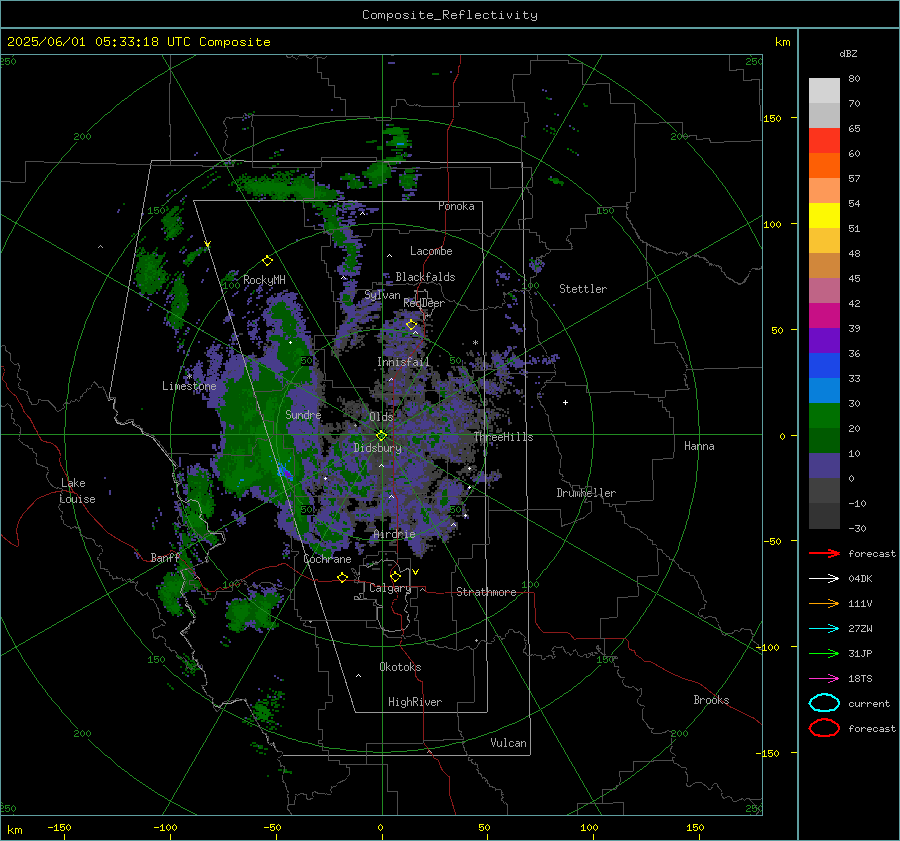Screen dimensions: 900x841
Task: Click the cyan 'current' ellipse icon
Action: tap(824, 703)
